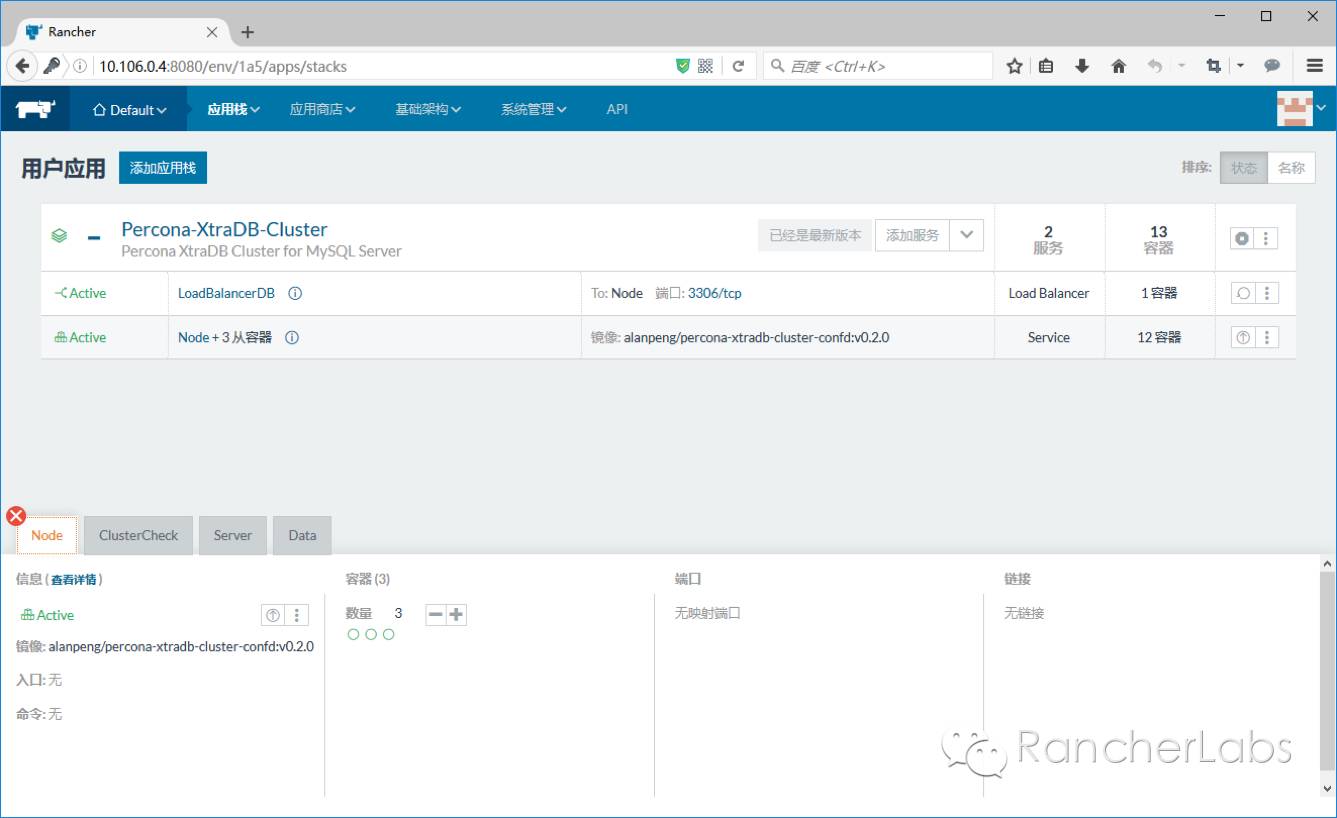Open the 应用商店 menu

322,109
